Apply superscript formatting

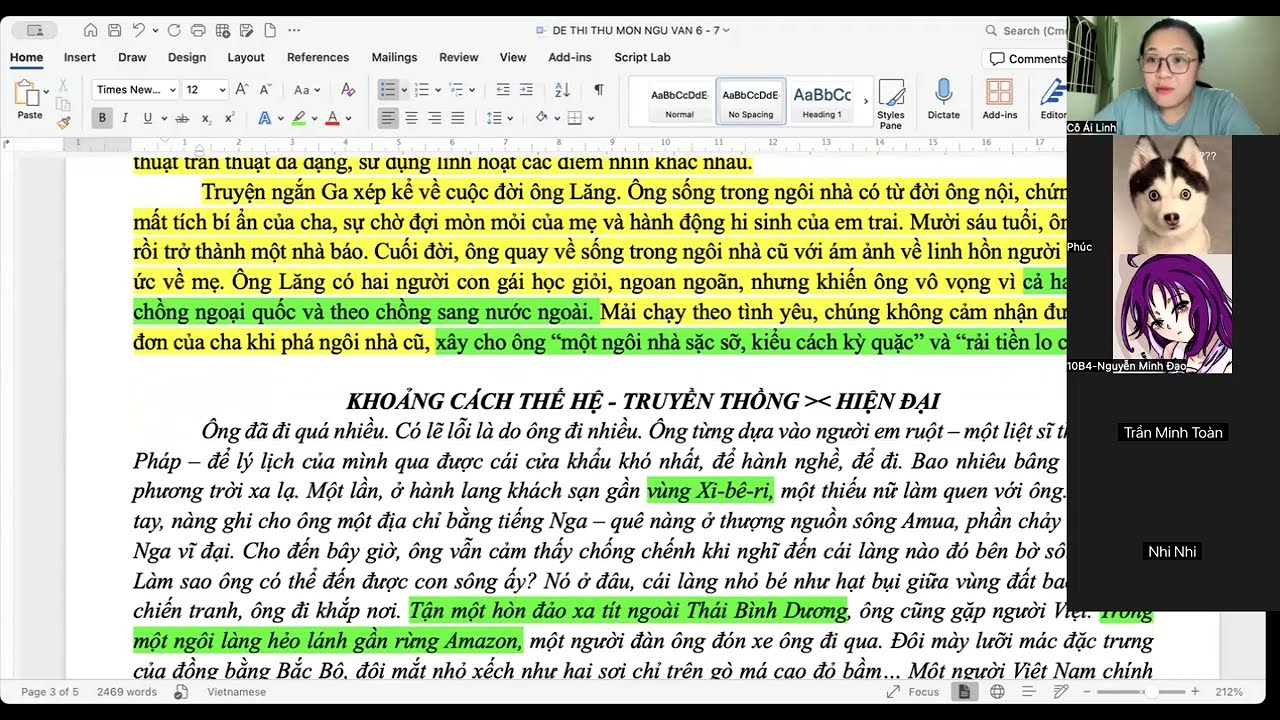point(229,118)
